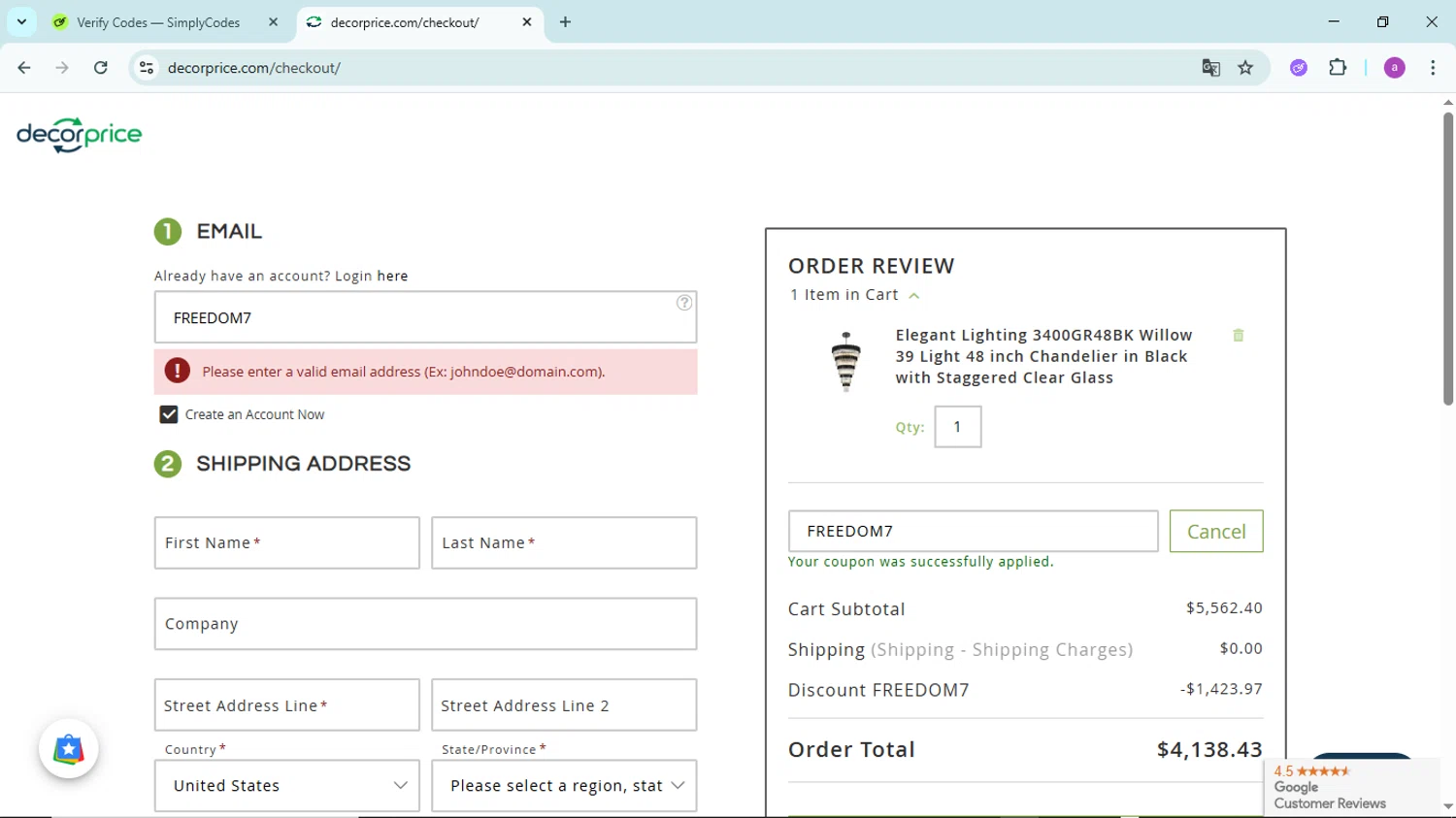Image resolution: width=1456 pixels, height=818 pixels.
Task: Click the Company field
Action: [x=425, y=624]
